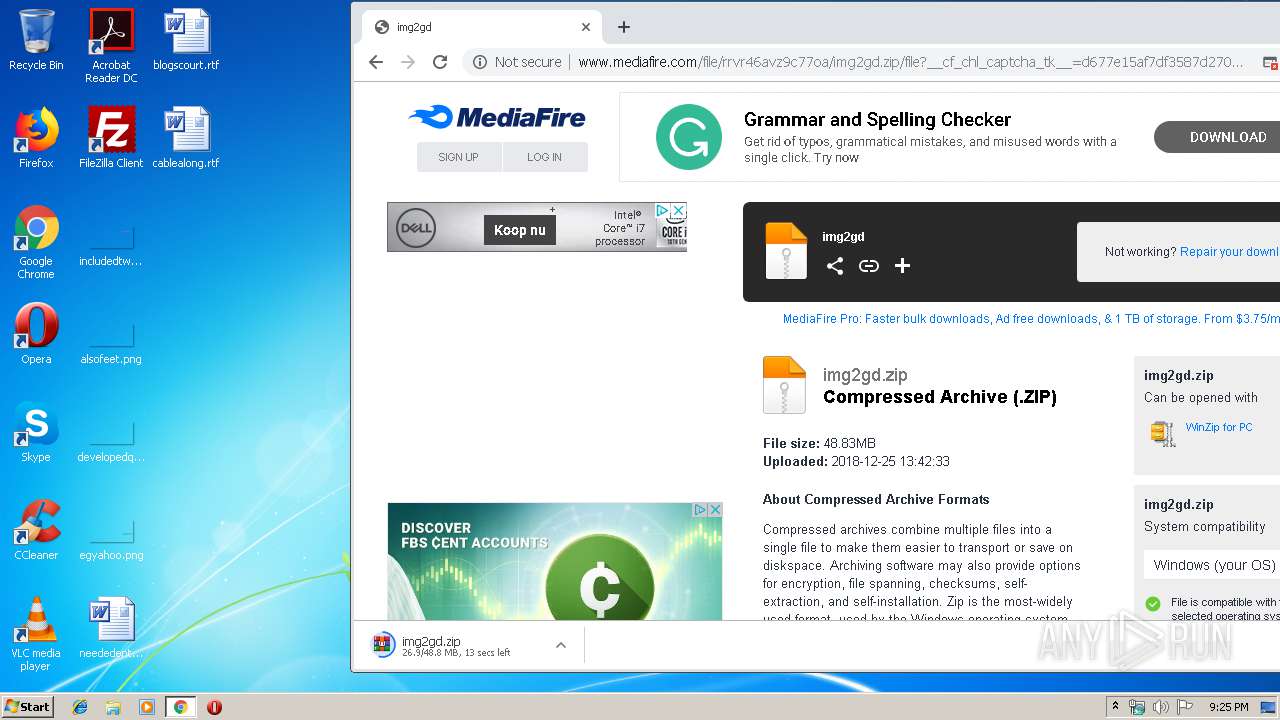Launch VLC media player from desktop

click(x=36, y=634)
